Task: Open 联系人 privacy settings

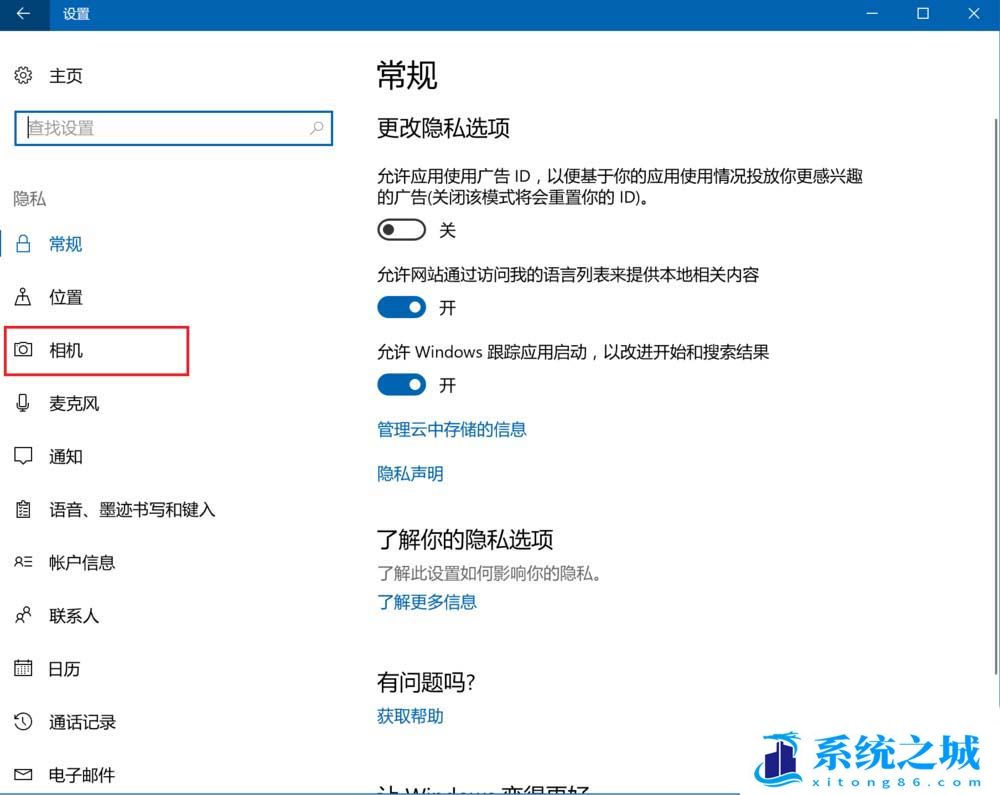Action: click(74, 616)
